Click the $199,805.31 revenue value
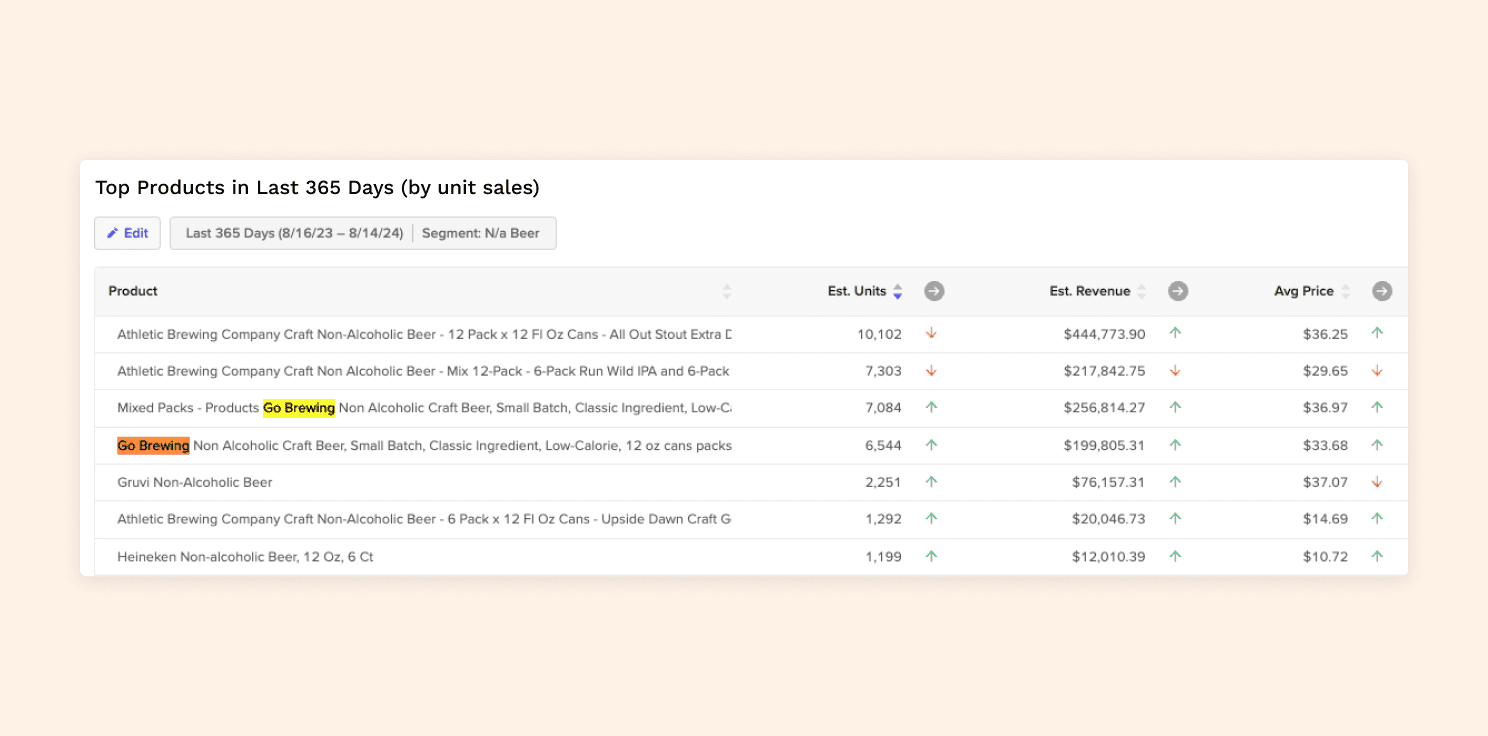 pos(1105,445)
